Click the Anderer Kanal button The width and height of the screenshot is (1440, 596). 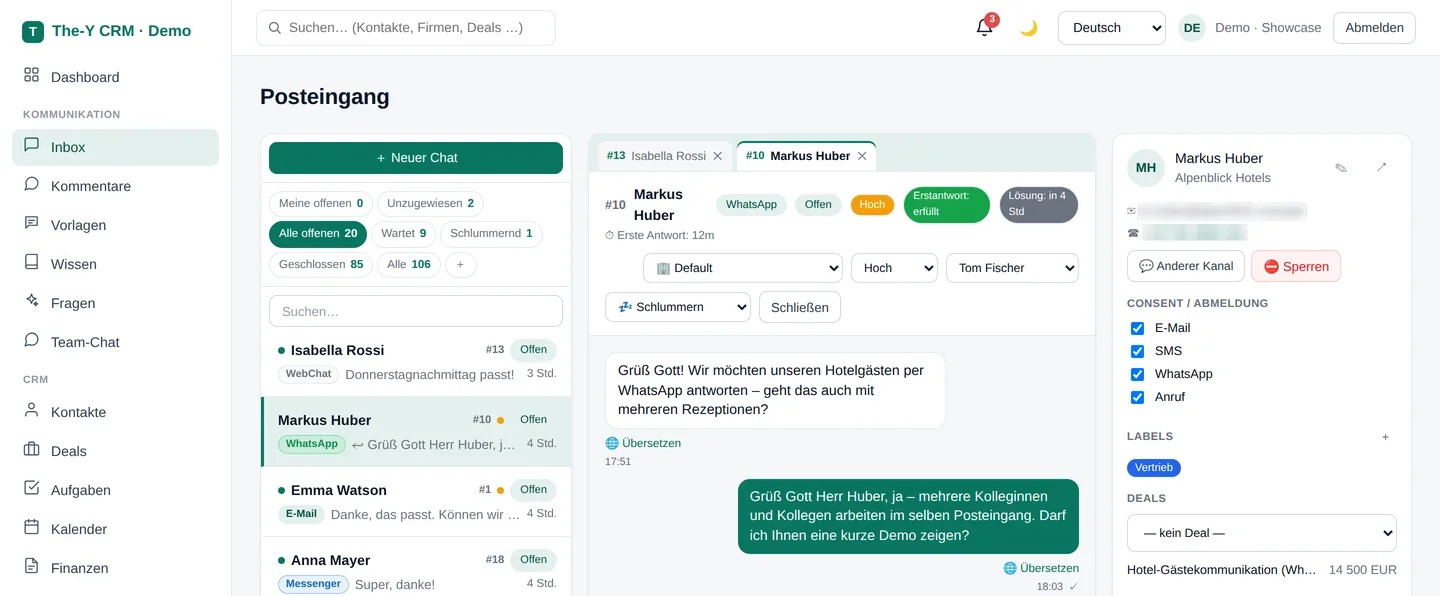coord(1185,266)
